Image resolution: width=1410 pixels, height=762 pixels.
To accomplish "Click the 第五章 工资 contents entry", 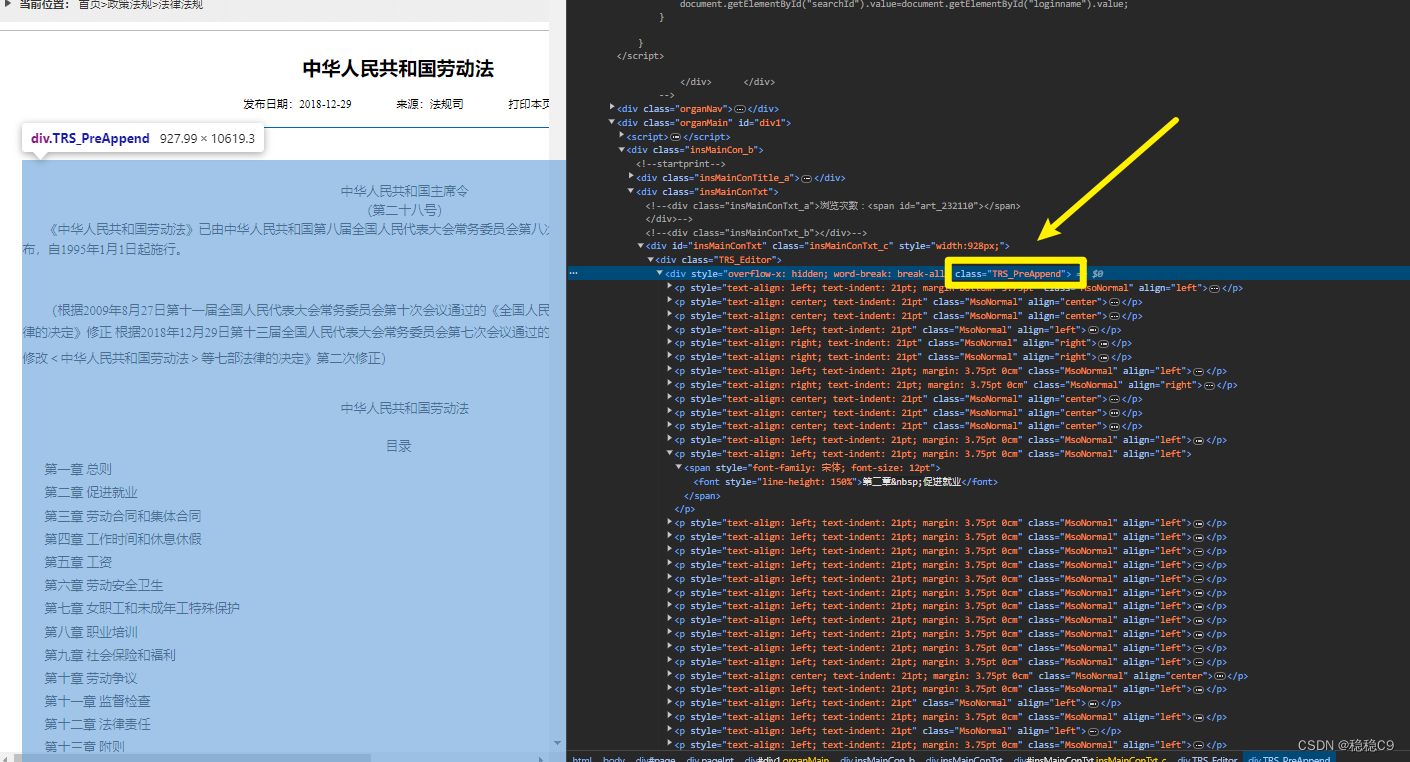I will [x=78, y=562].
